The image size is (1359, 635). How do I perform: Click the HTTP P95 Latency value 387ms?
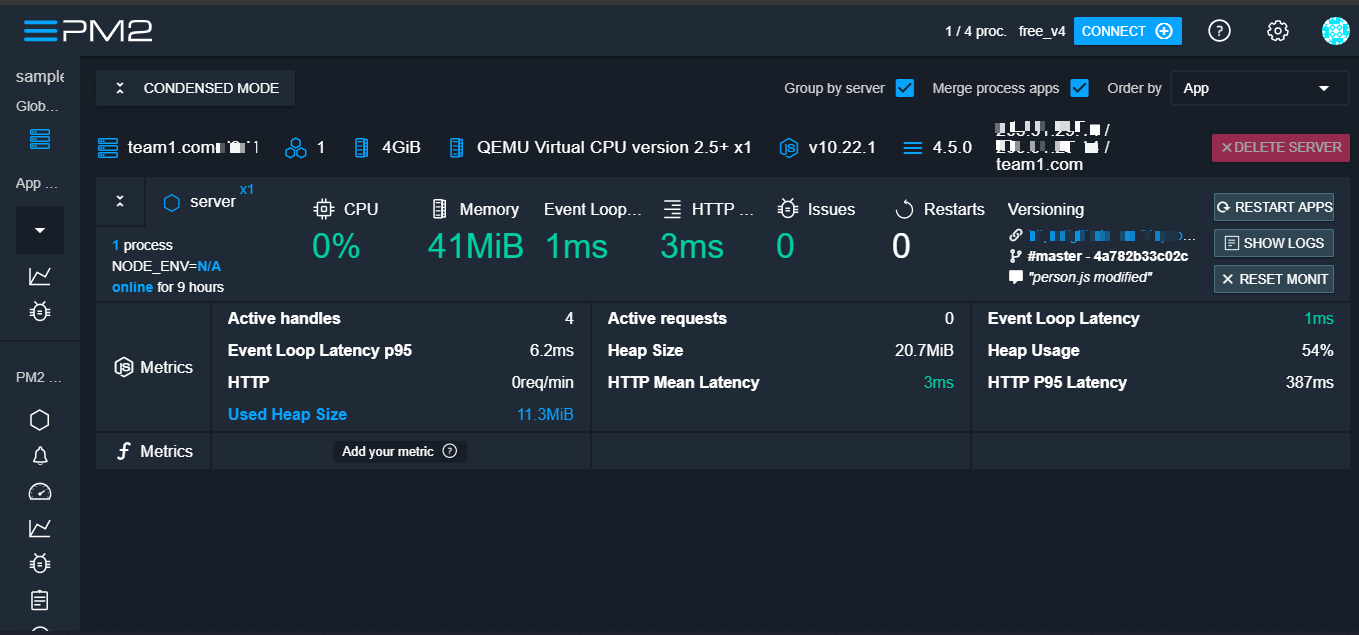(1309, 383)
